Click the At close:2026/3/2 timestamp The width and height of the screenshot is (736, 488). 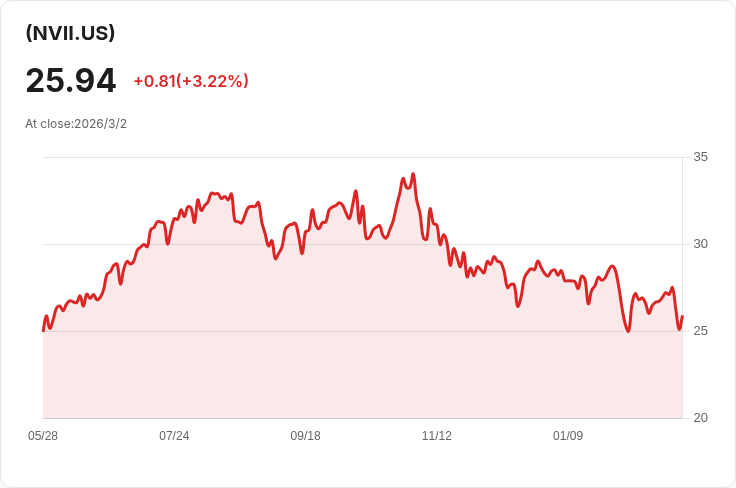(76, 124)
